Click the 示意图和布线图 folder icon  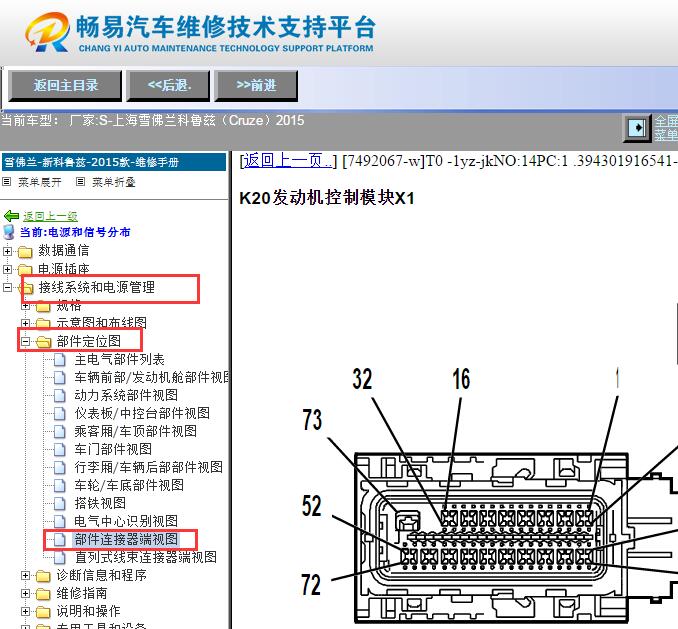click(43, 323)
